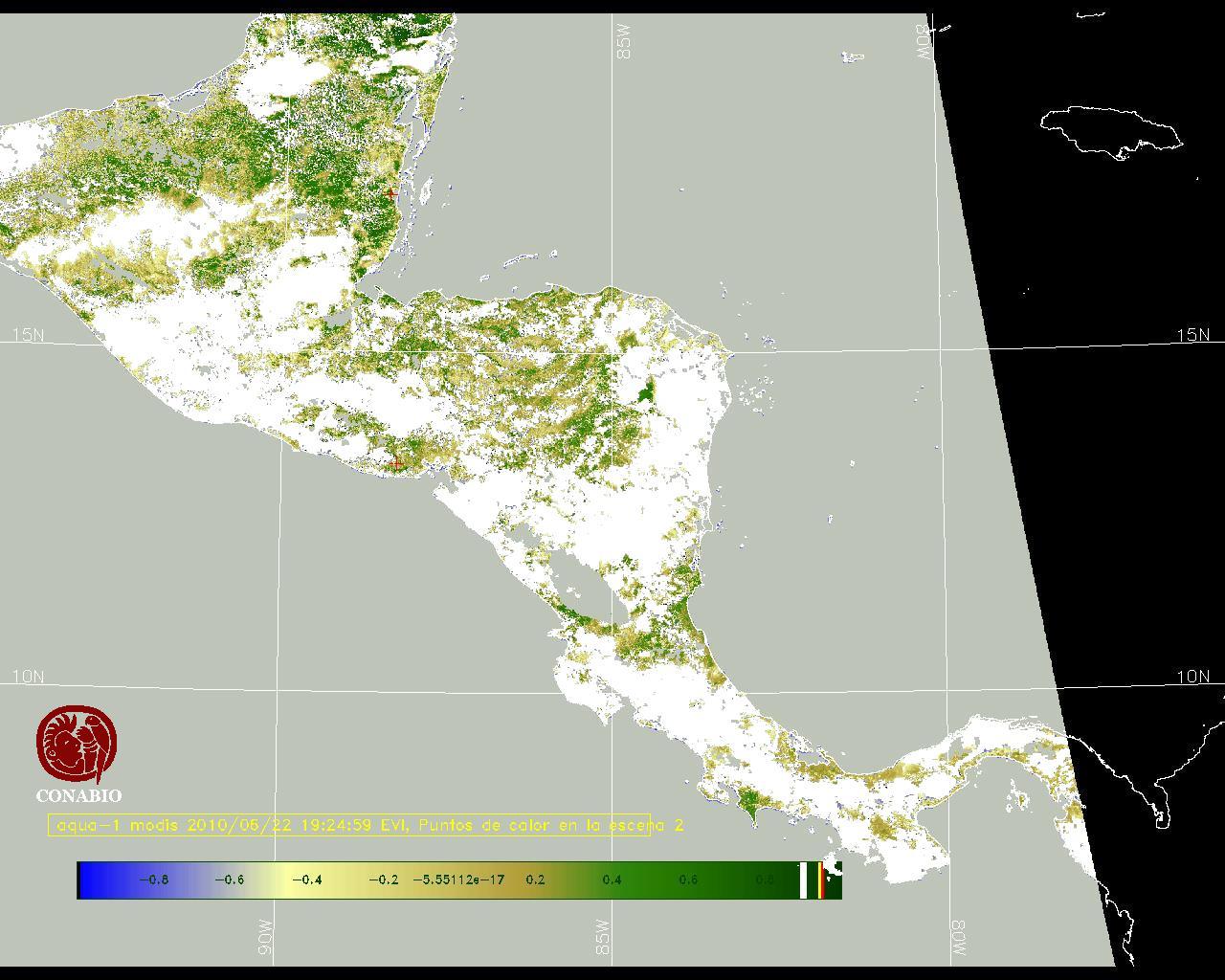Click the 0.2 value on the color scale

[x=535, y=880]
